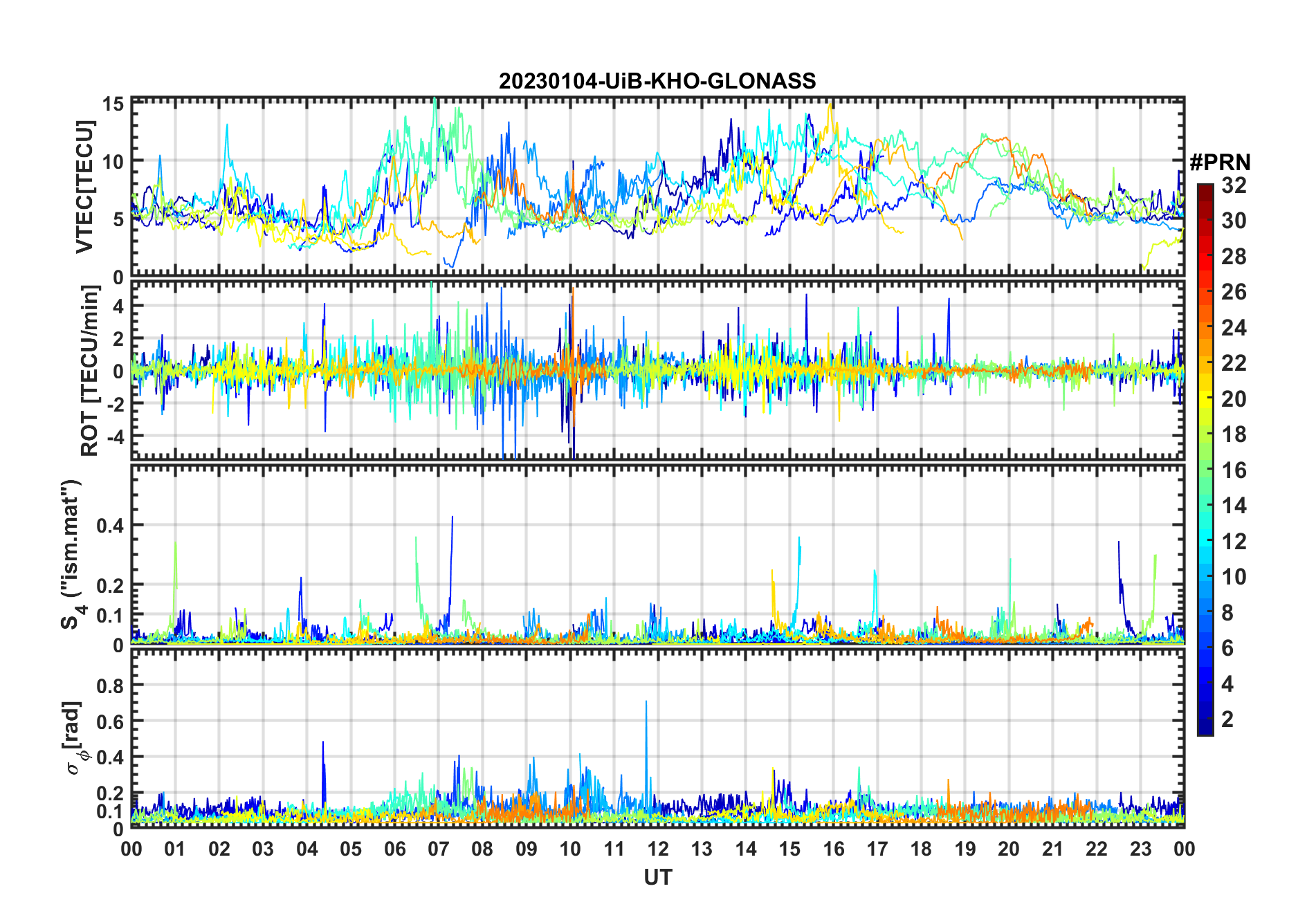Click the "09" hour tick on the UT axis
This screenshot has width=1316, height=920.
pos(526,849)
